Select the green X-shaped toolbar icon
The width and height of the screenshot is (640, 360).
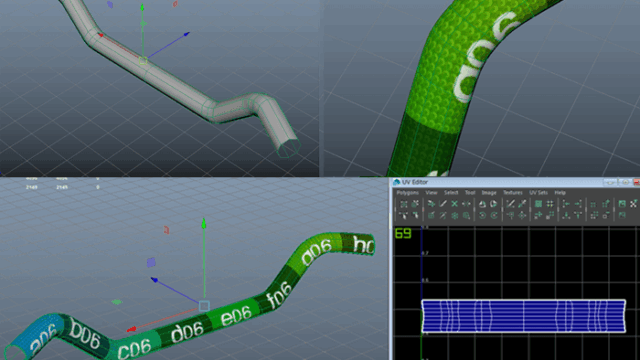[x=455, y=204]
